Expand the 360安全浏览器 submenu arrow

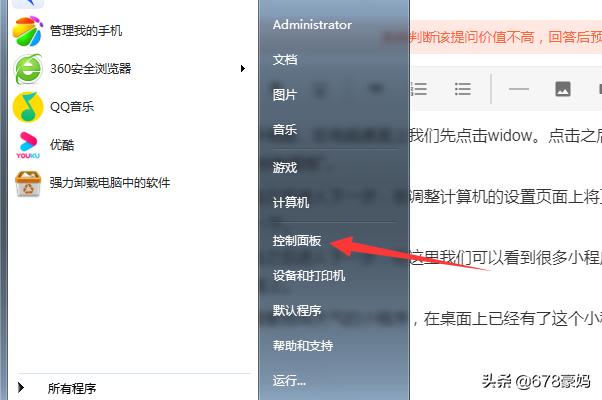242,69
